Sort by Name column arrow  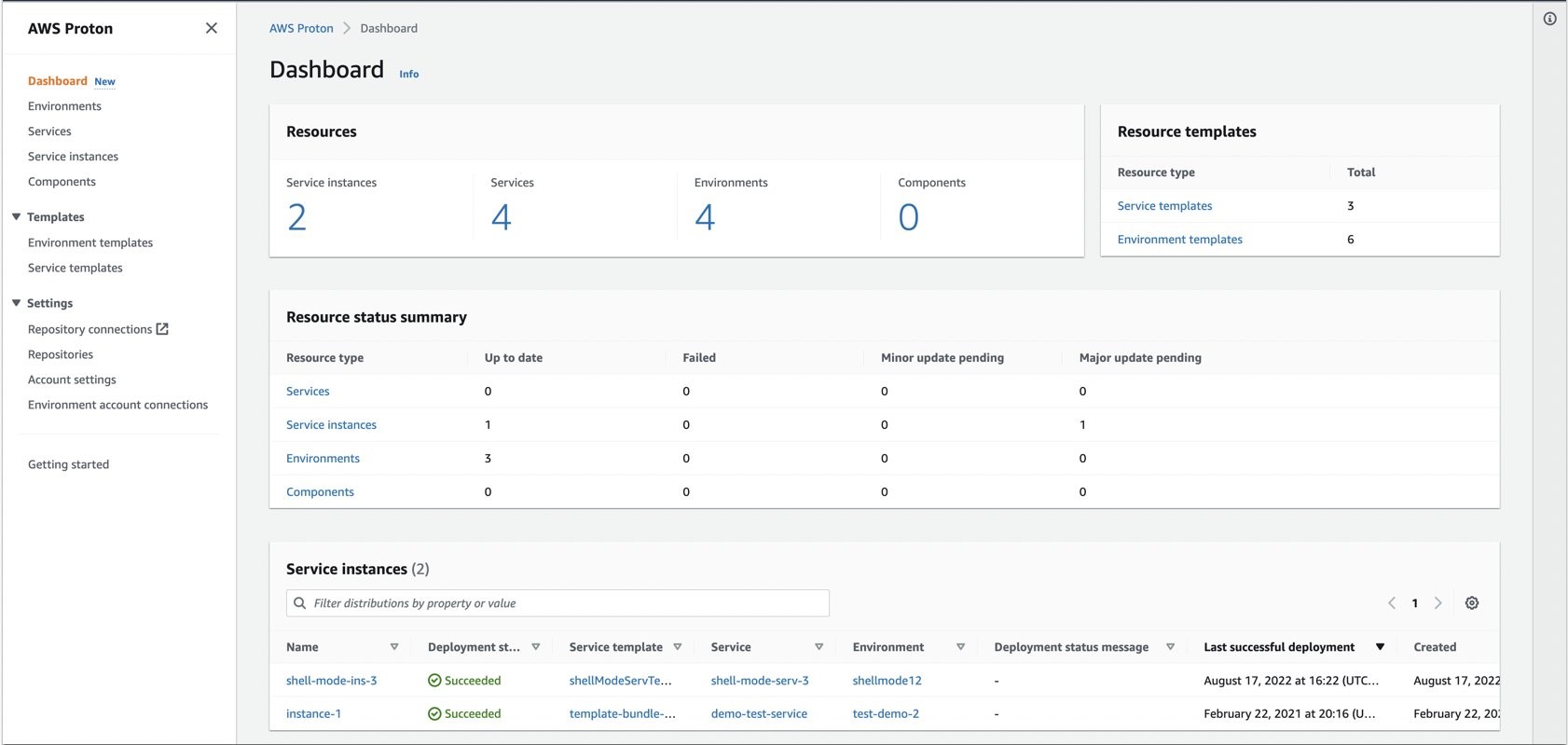394,647
